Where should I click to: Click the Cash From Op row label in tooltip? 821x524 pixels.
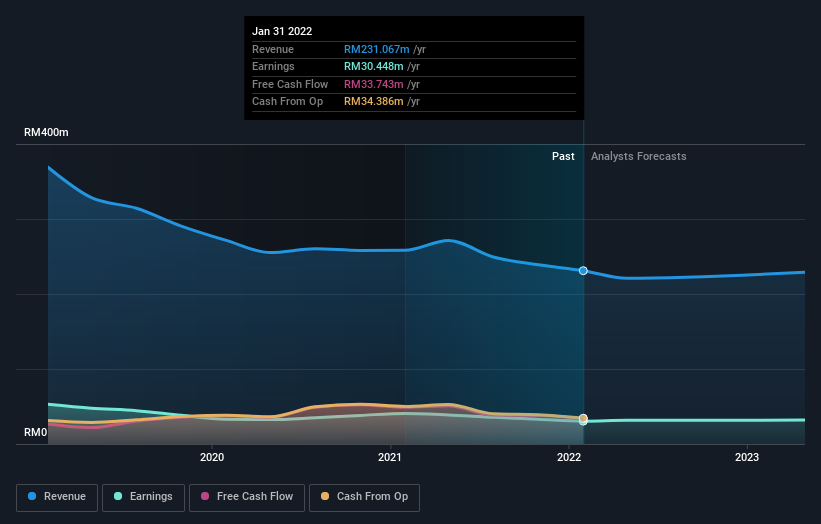click(287, 102)
